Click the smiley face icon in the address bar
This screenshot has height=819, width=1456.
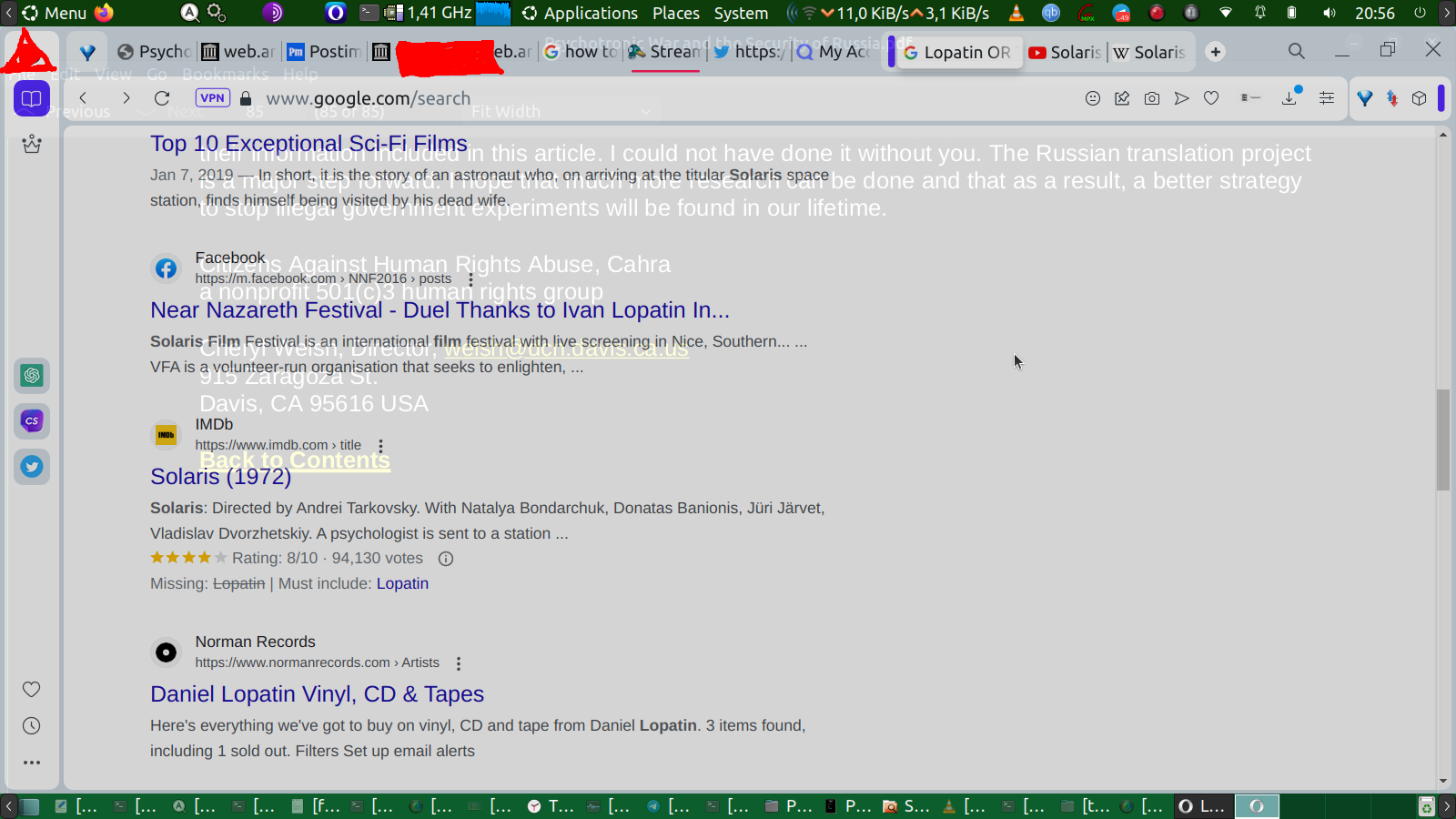[x=1093, y=98]
